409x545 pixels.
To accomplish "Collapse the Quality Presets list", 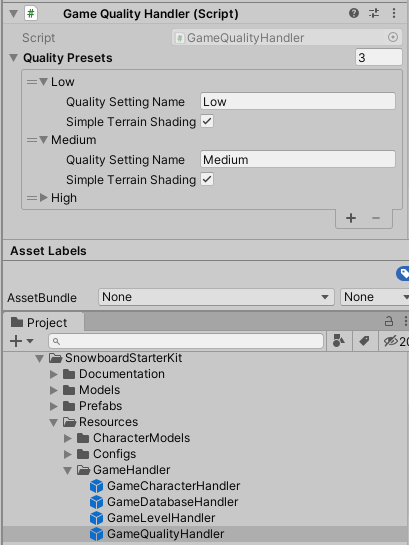I will point(14,58).
